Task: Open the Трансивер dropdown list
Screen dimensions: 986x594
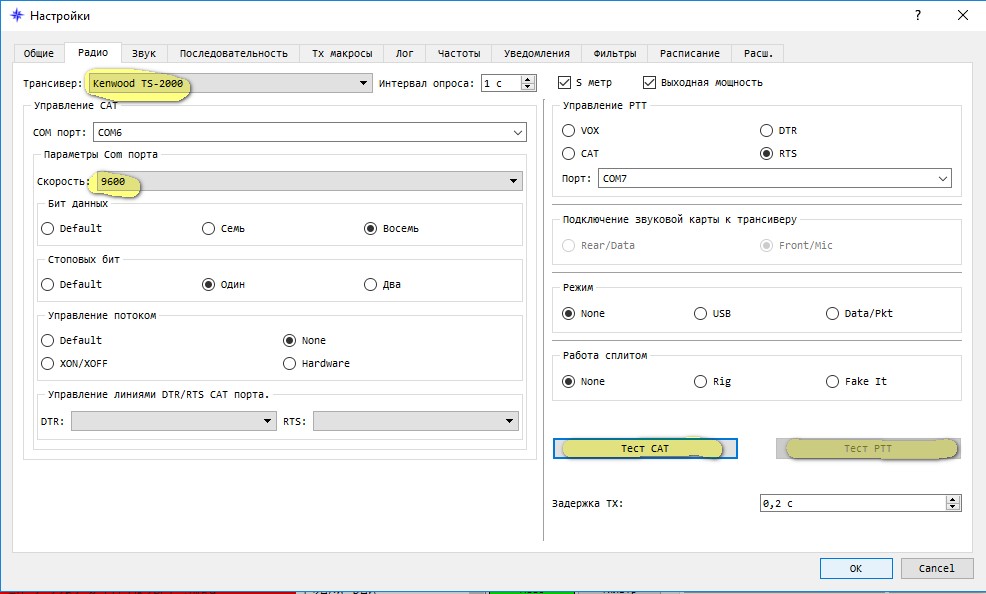Action: [364, 84]
